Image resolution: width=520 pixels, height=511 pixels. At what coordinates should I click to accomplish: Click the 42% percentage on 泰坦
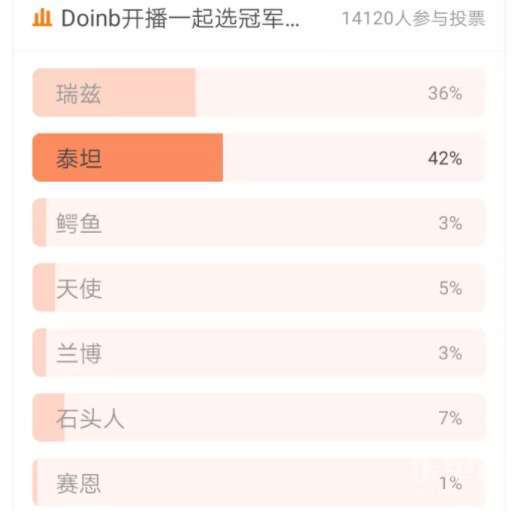445,158
